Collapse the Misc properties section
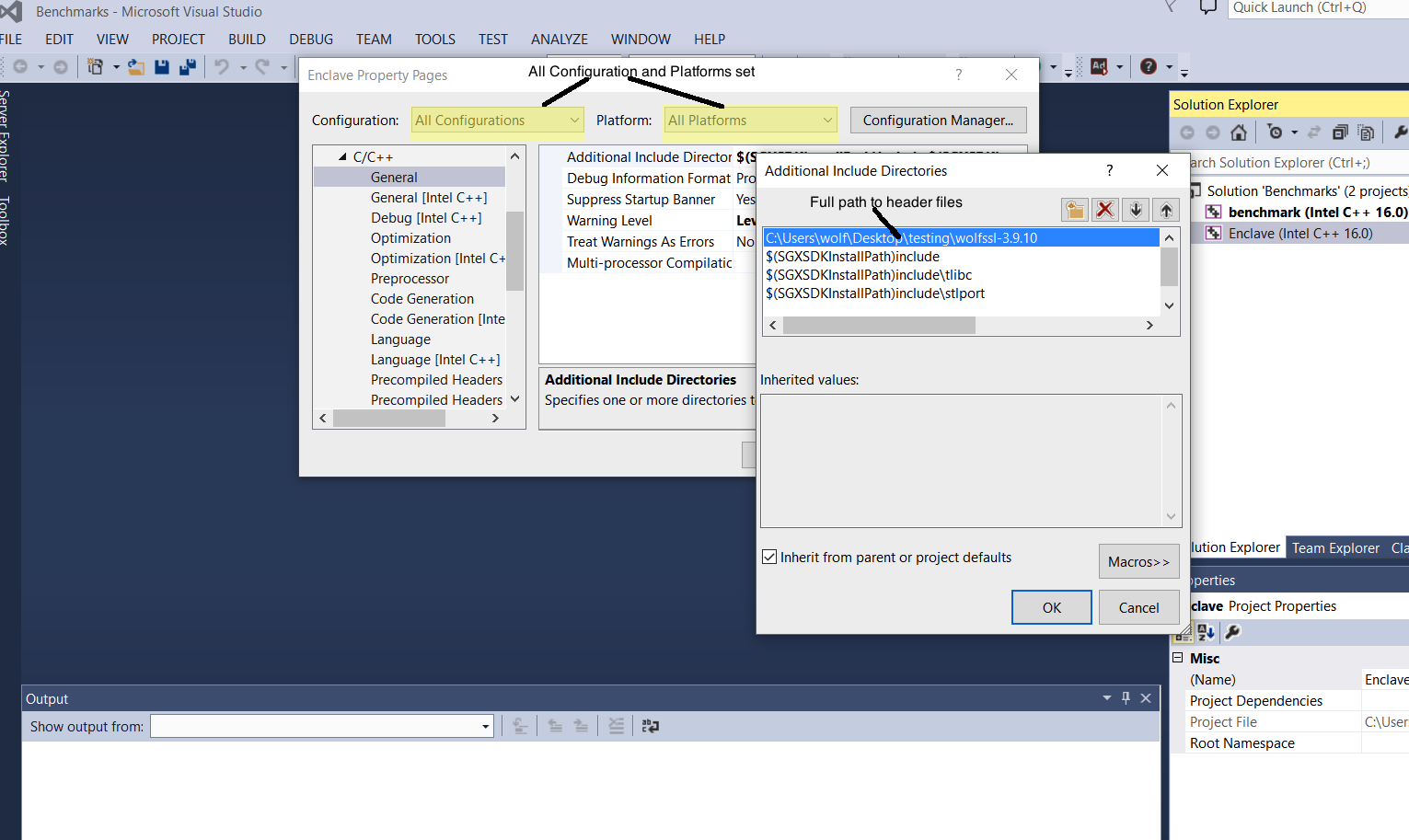Image resolution: width=1409 pixels, height=840 pixels. coord(1177,658)
